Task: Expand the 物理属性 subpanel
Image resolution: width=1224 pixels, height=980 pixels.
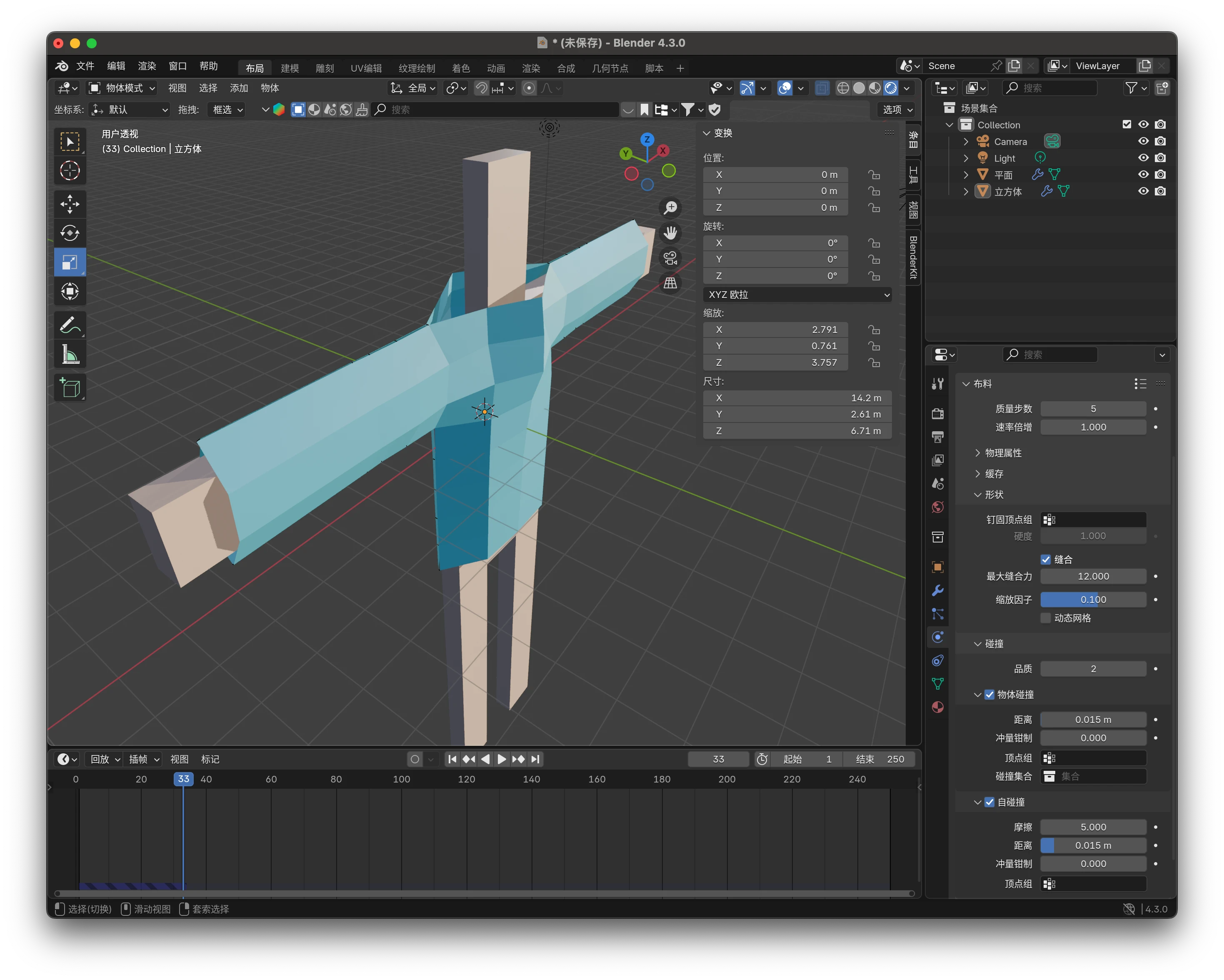Action: (x=1003, y=453)
